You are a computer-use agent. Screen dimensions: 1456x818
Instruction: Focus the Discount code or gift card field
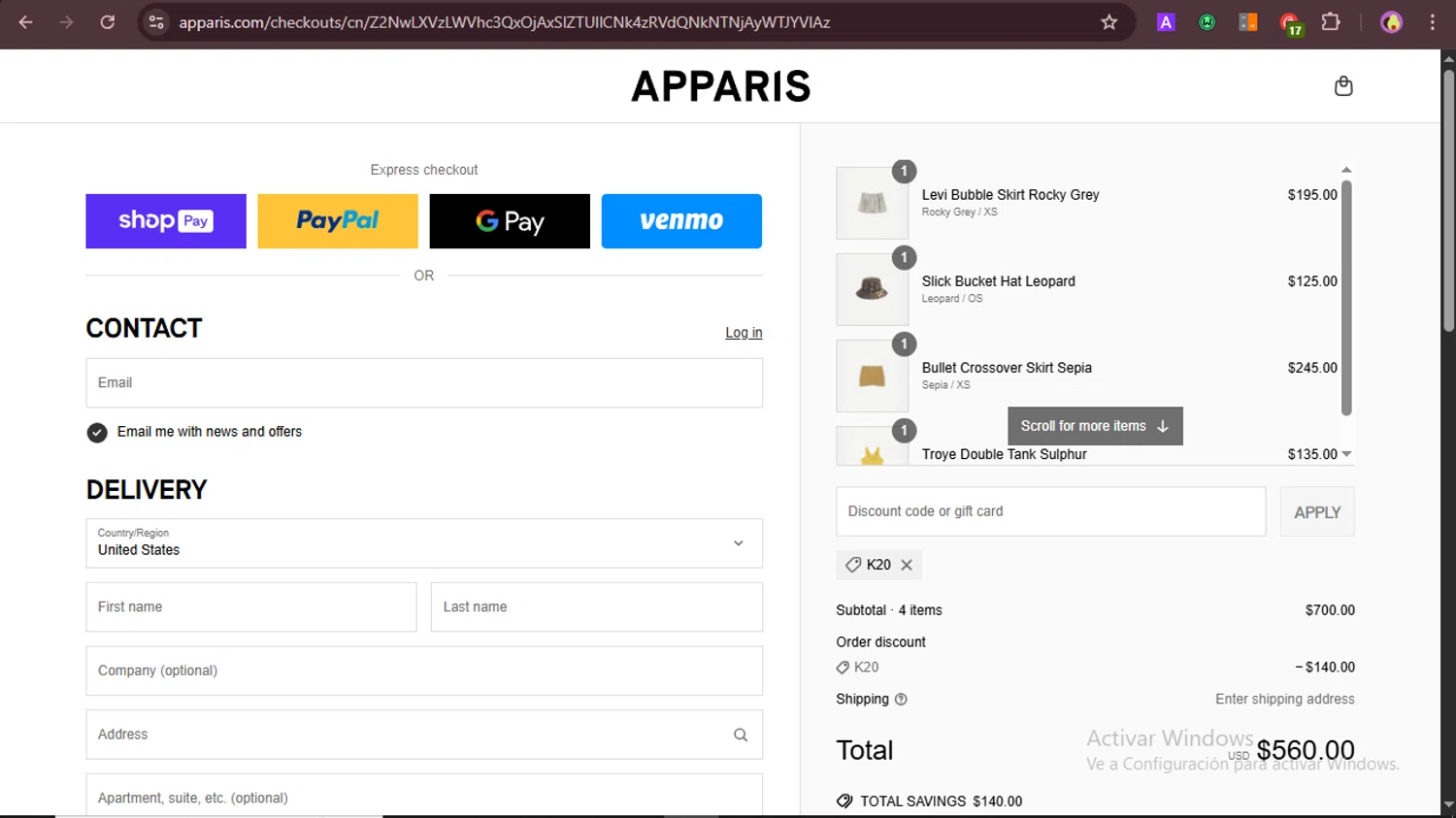point(1051,511)
